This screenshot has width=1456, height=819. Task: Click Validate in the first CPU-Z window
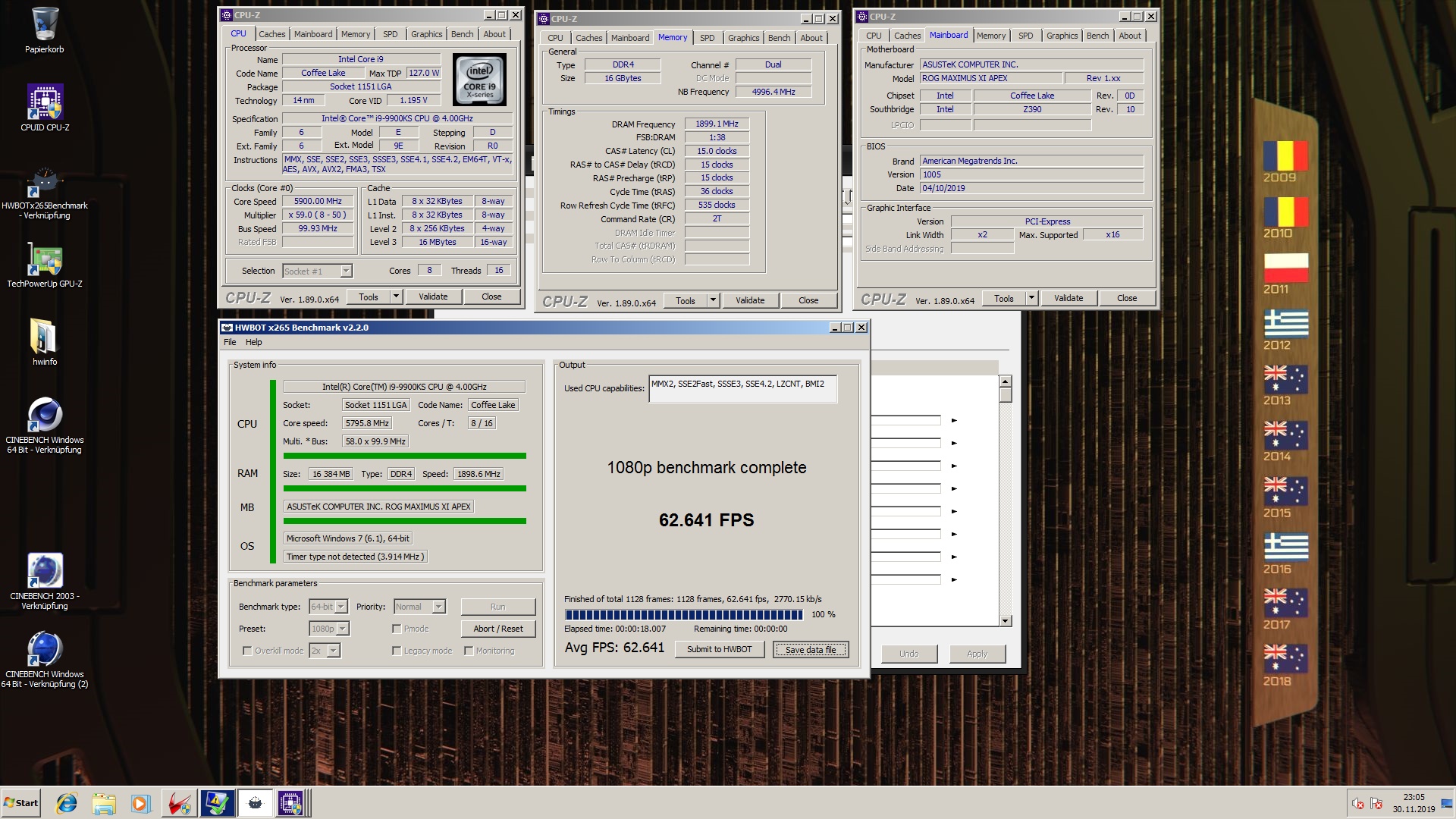[x=433, y=297]
